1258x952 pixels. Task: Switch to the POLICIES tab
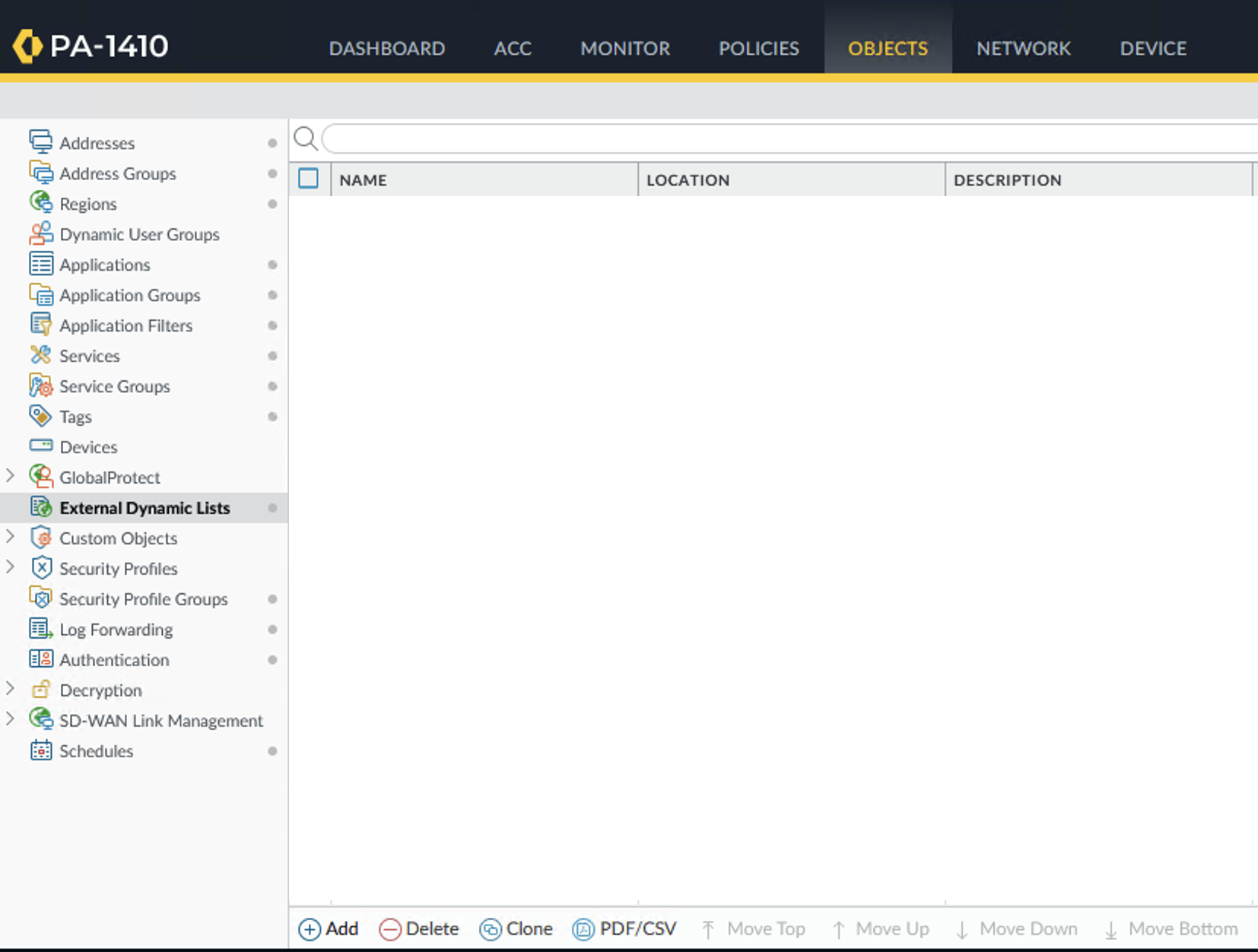[758, 49]
